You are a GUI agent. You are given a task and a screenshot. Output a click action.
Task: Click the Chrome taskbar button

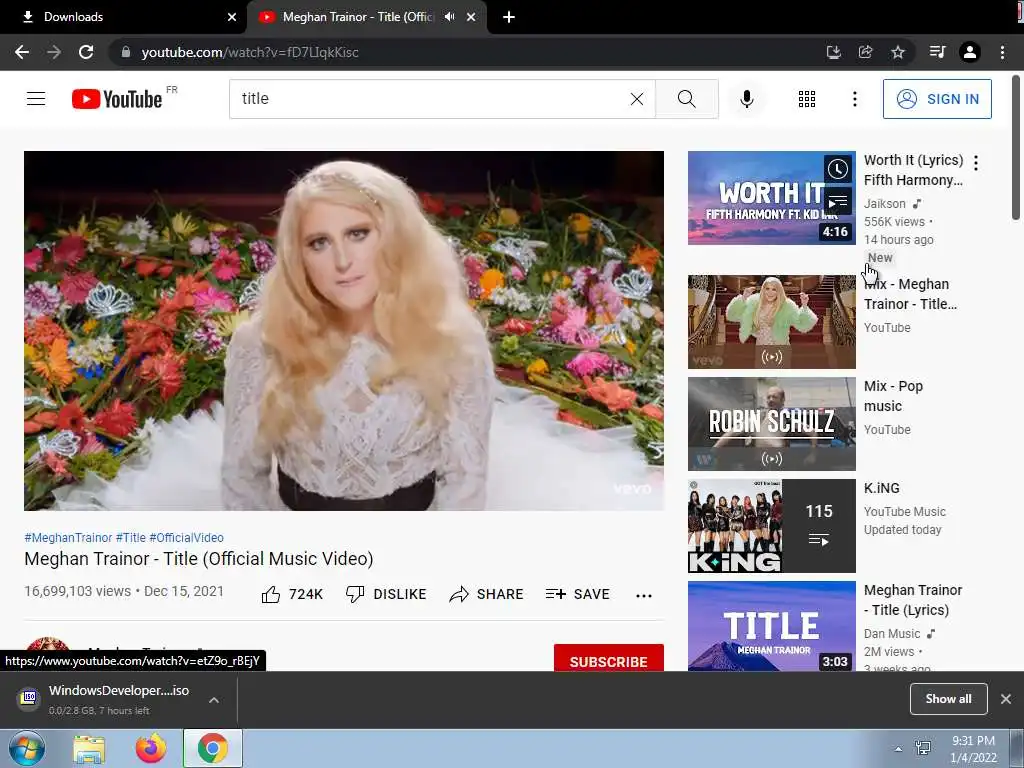(x=212, y=748)
